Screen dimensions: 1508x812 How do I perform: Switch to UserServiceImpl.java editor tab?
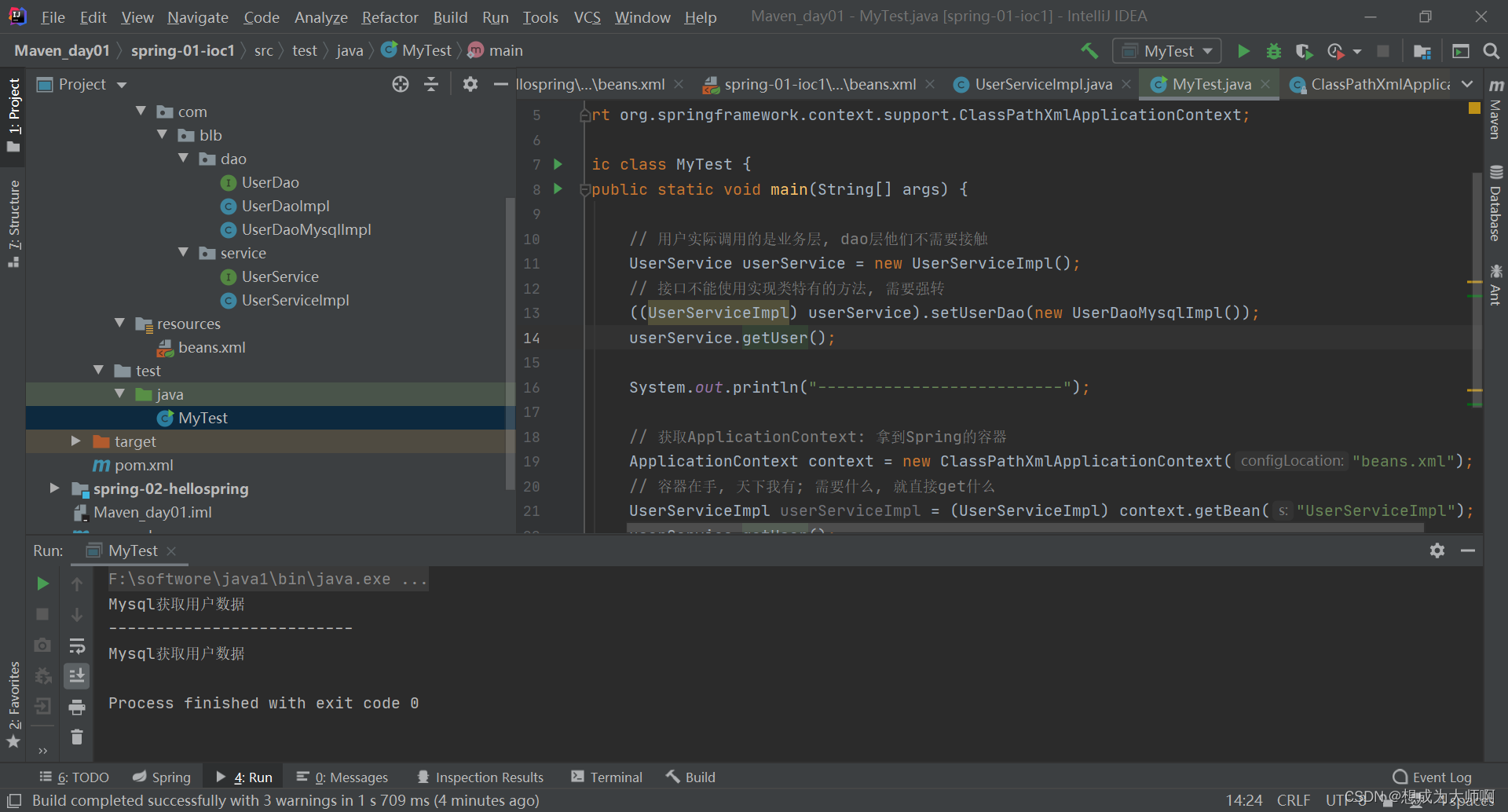(1042, 84)
